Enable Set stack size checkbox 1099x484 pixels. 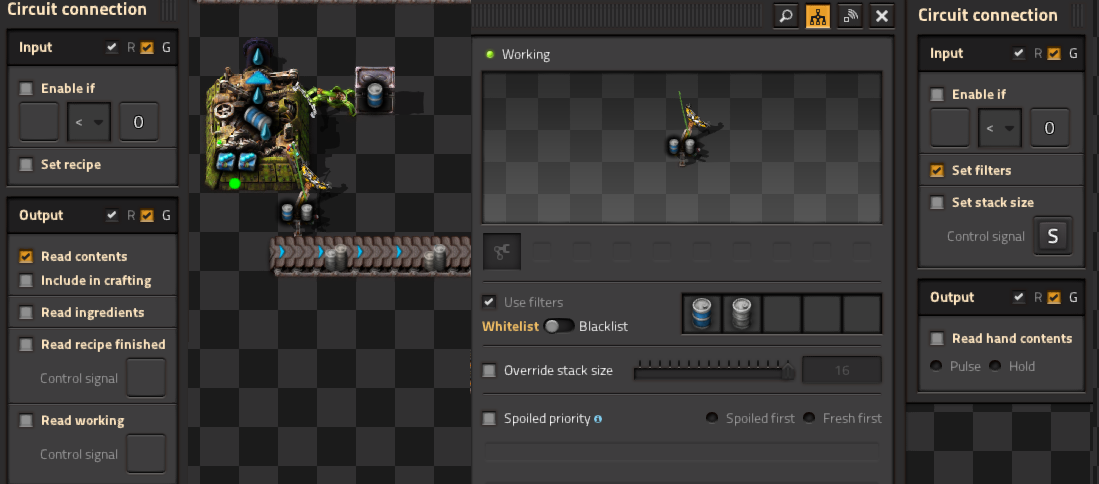point(936,202)
